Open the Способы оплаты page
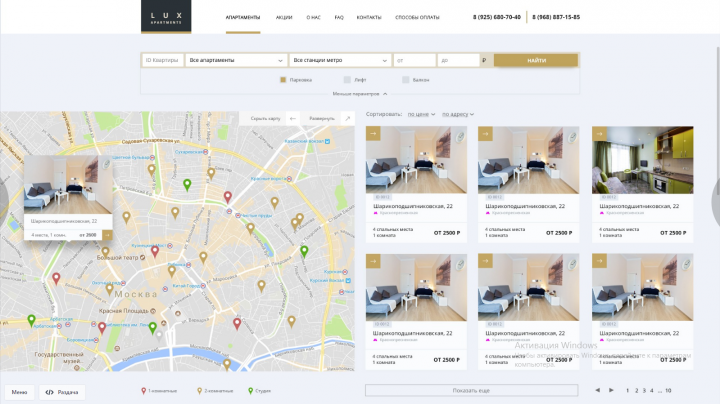 pos(417,17)
